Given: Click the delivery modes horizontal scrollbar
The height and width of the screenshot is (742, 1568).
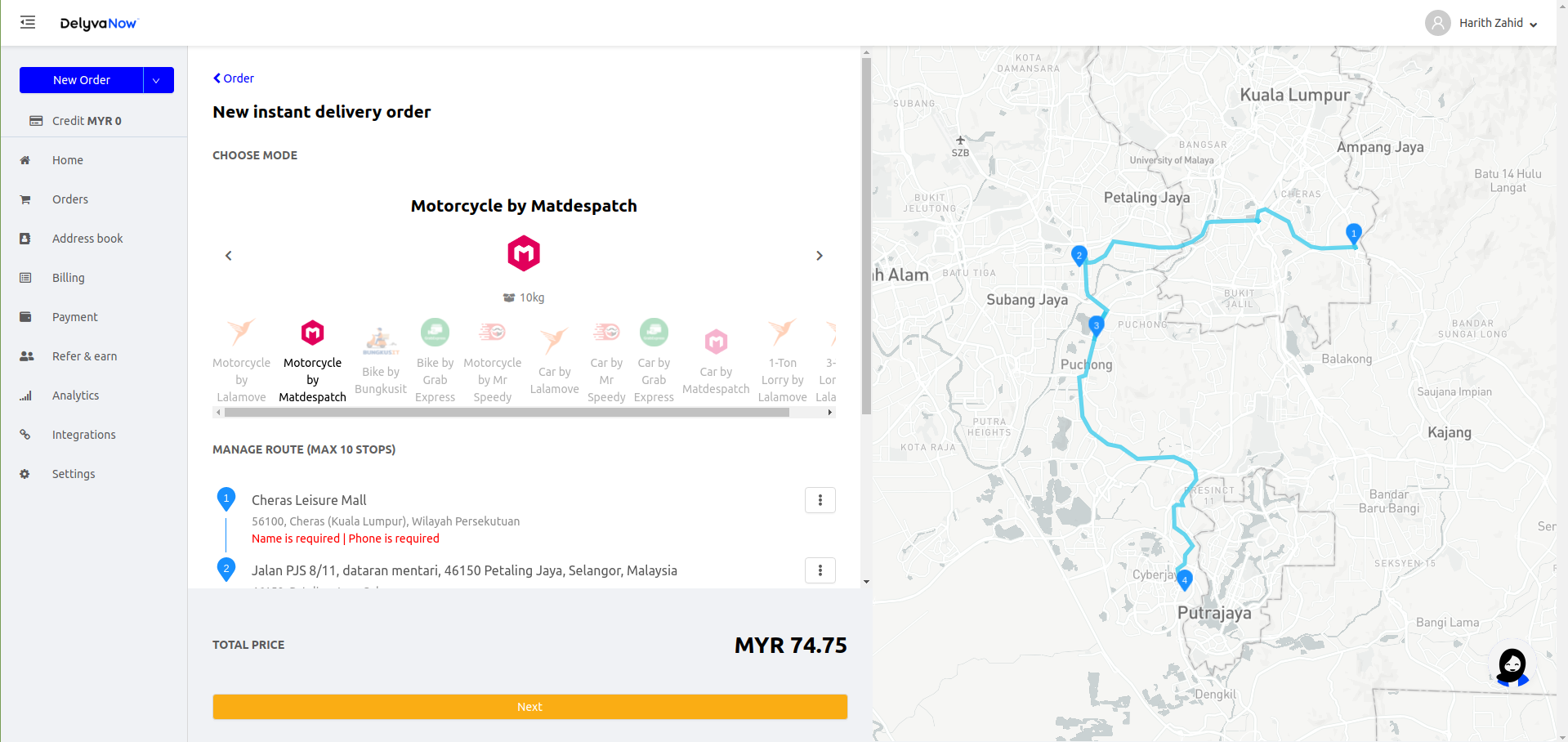Looking at the screenshot, I should click(x=507, y=413).
